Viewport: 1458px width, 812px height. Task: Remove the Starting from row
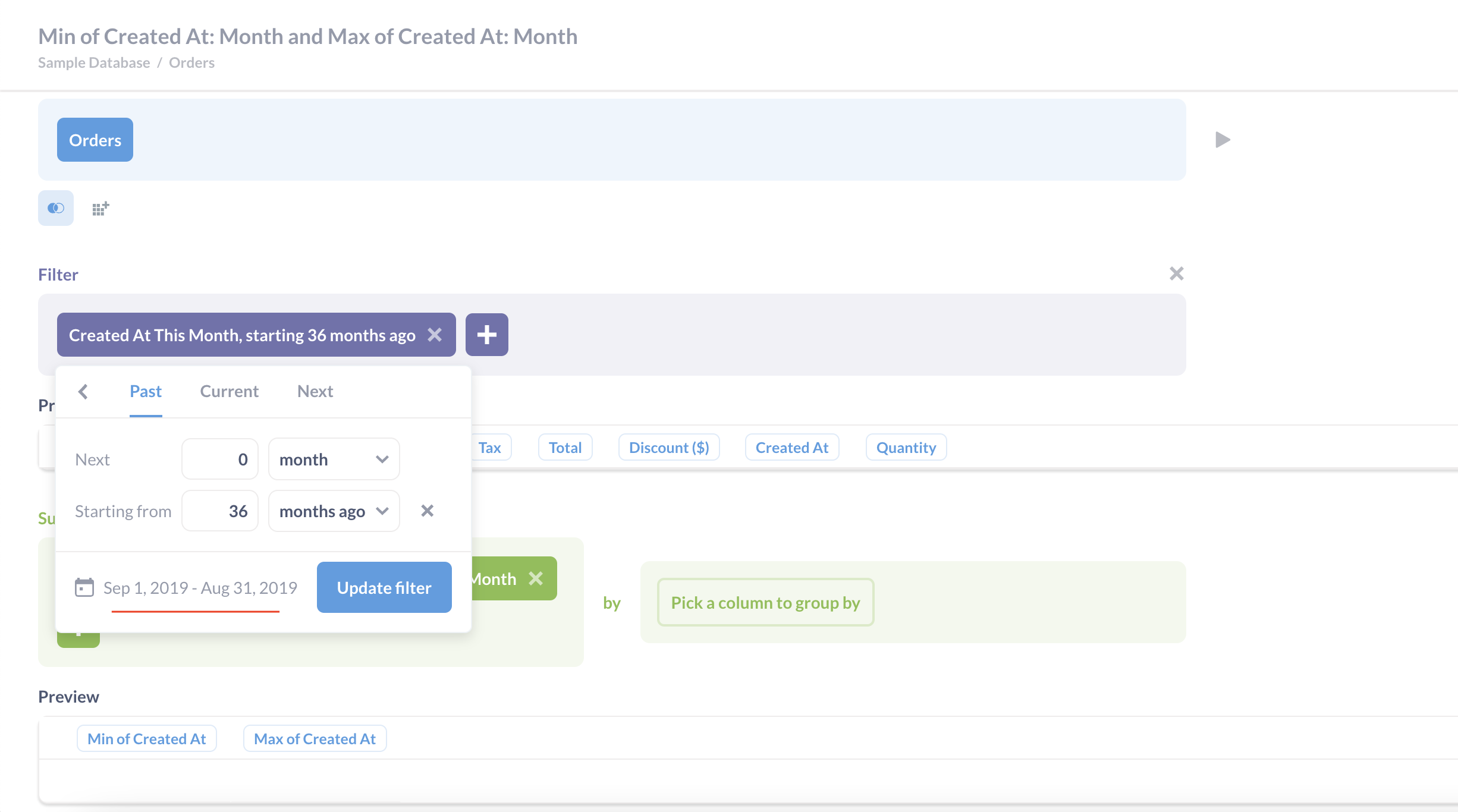click(x=427, y=511)
